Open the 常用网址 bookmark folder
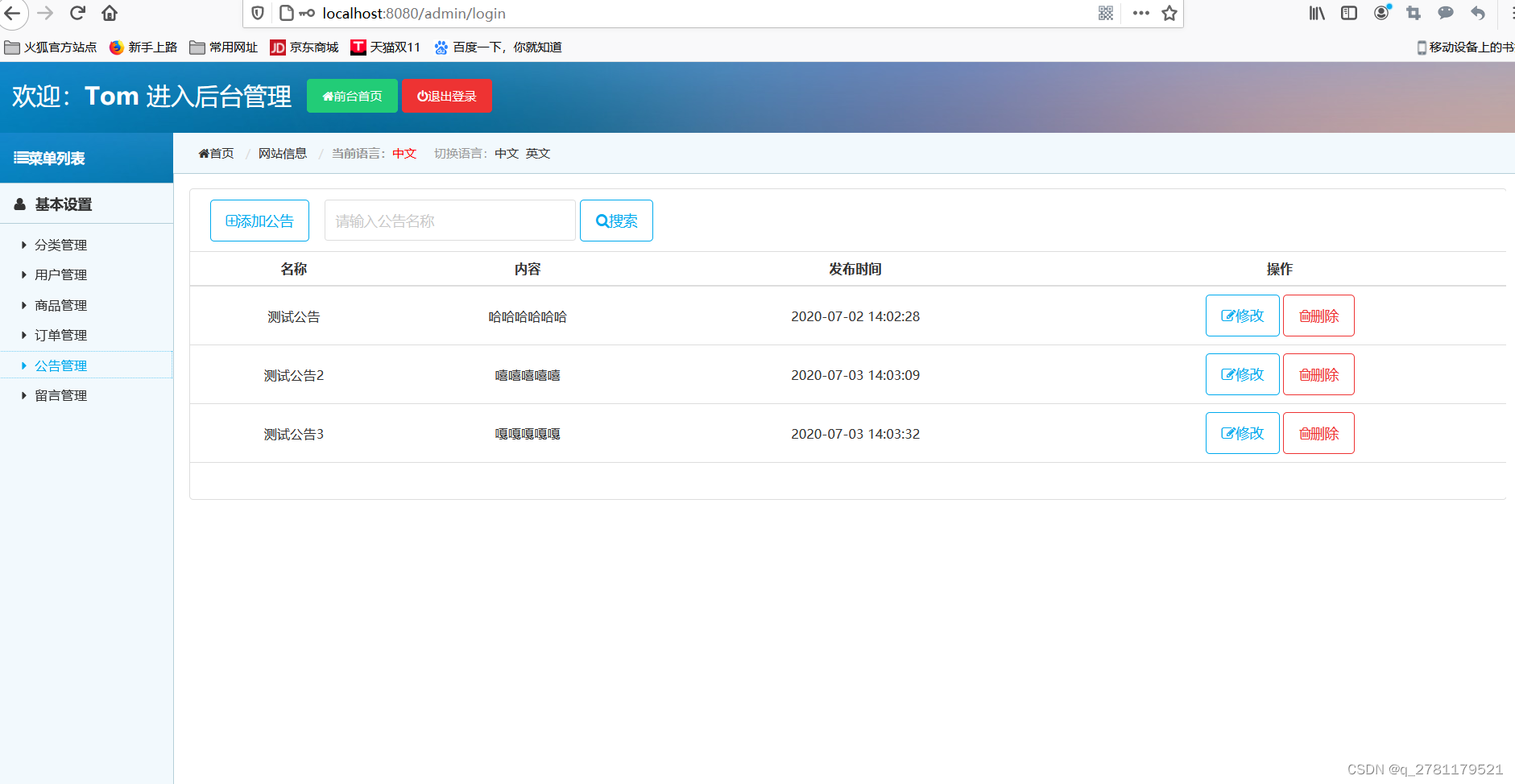 (224, 47)
